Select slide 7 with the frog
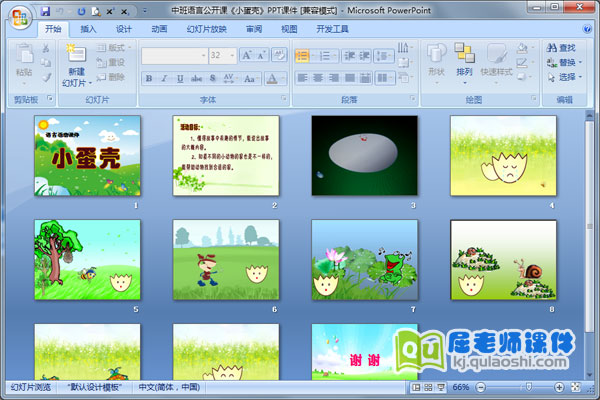Image resolution: width=600 pixels, height=400 pixels. click(x=364, y=259)
